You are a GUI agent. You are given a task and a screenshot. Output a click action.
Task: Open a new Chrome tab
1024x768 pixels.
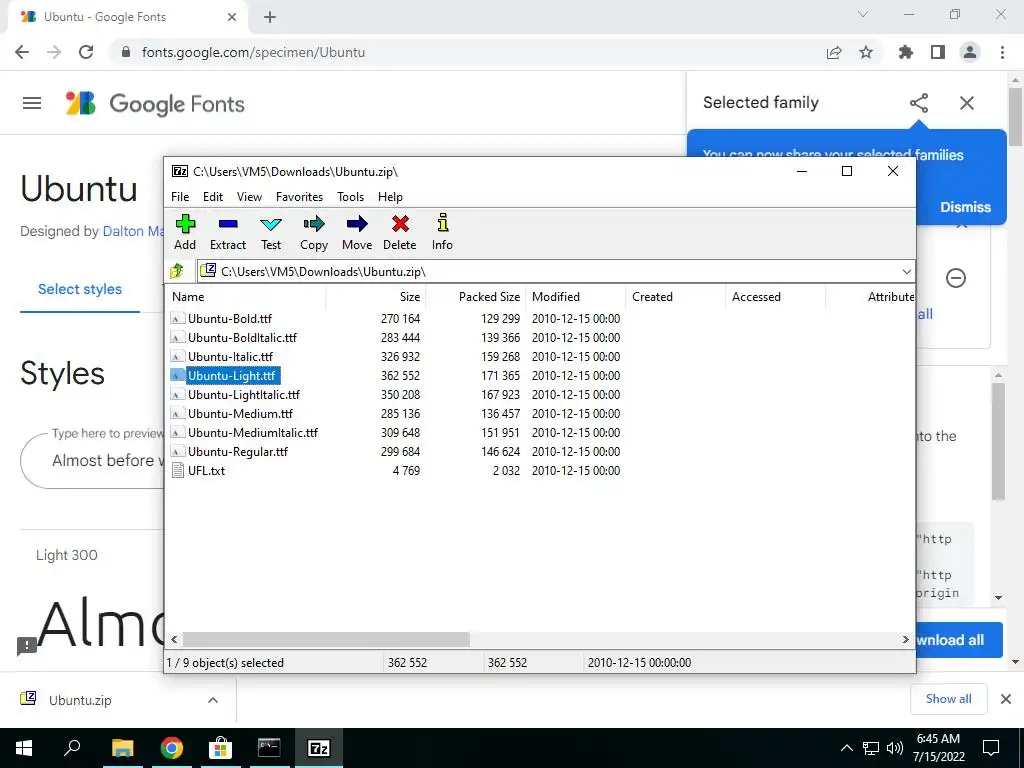click(270, 17)
